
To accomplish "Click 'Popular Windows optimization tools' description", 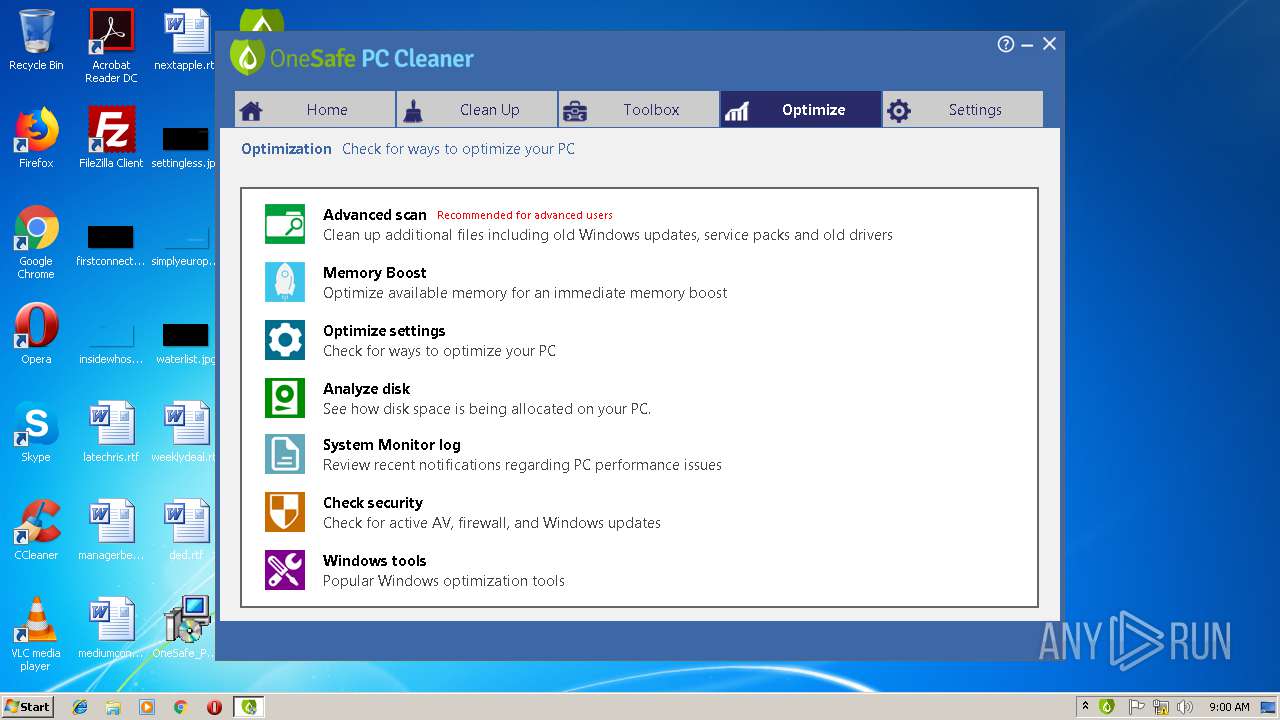I will coord(444,581).
